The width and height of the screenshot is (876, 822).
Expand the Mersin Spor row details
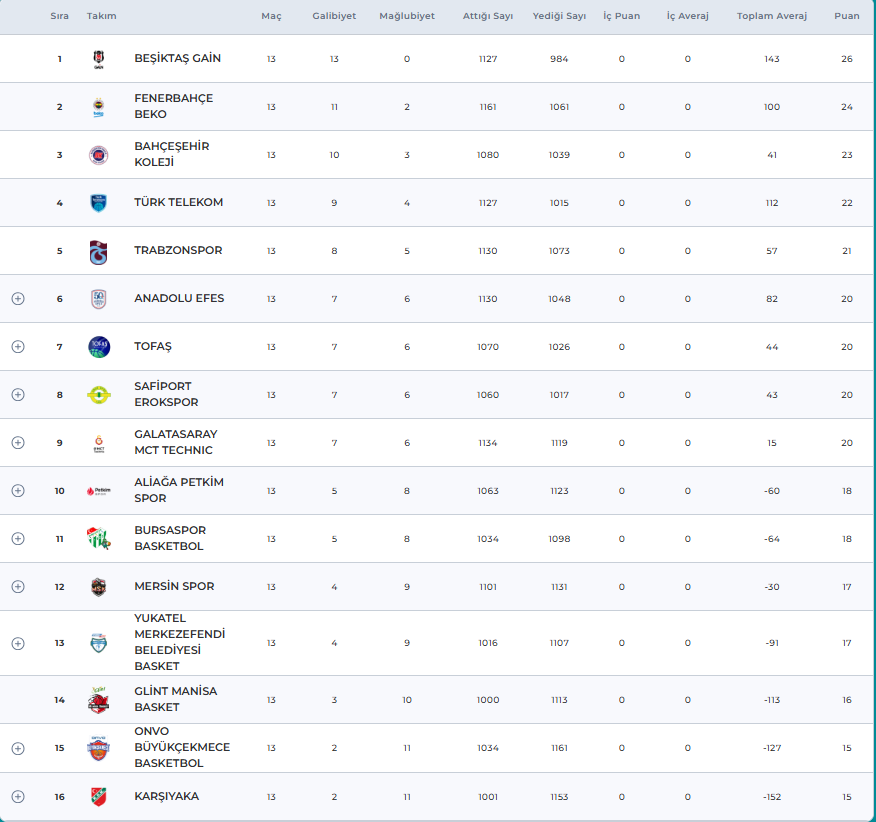18,587
